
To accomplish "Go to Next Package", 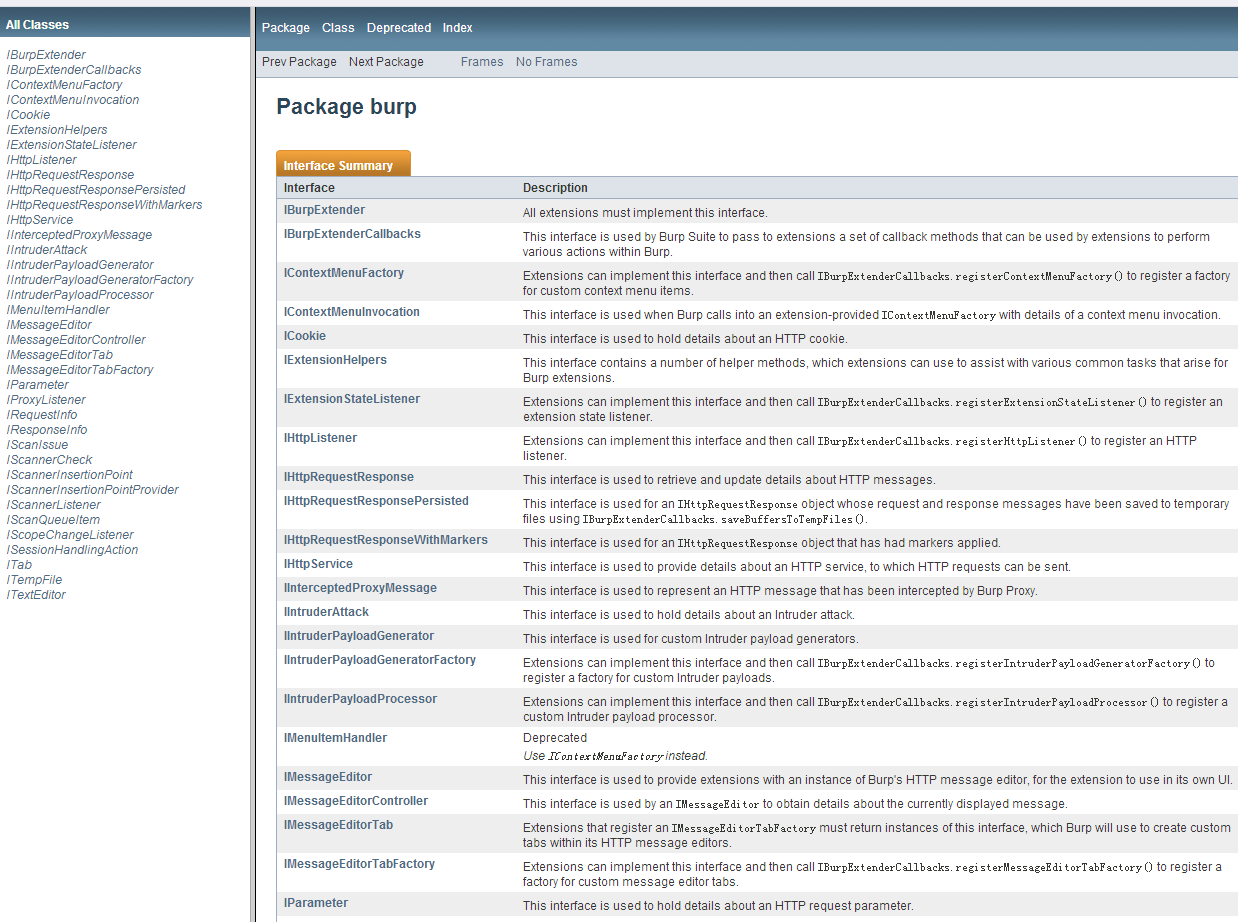I will pyautogui.click(x=386, y=62).
